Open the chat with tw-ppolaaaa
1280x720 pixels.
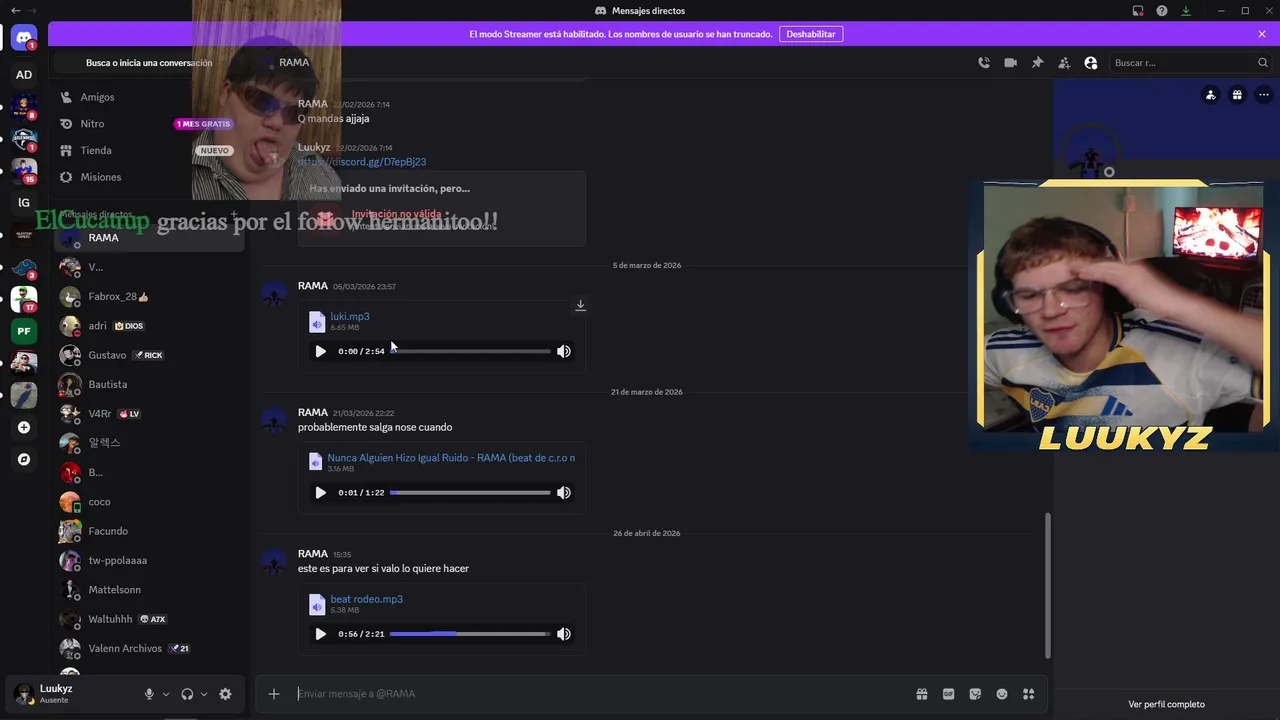150,560
